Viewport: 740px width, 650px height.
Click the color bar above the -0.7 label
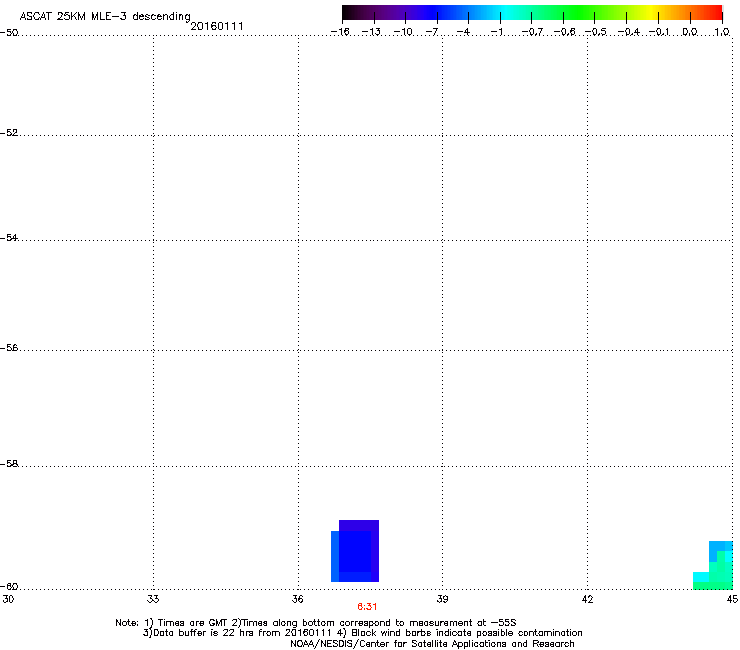(x=532, y=13)
